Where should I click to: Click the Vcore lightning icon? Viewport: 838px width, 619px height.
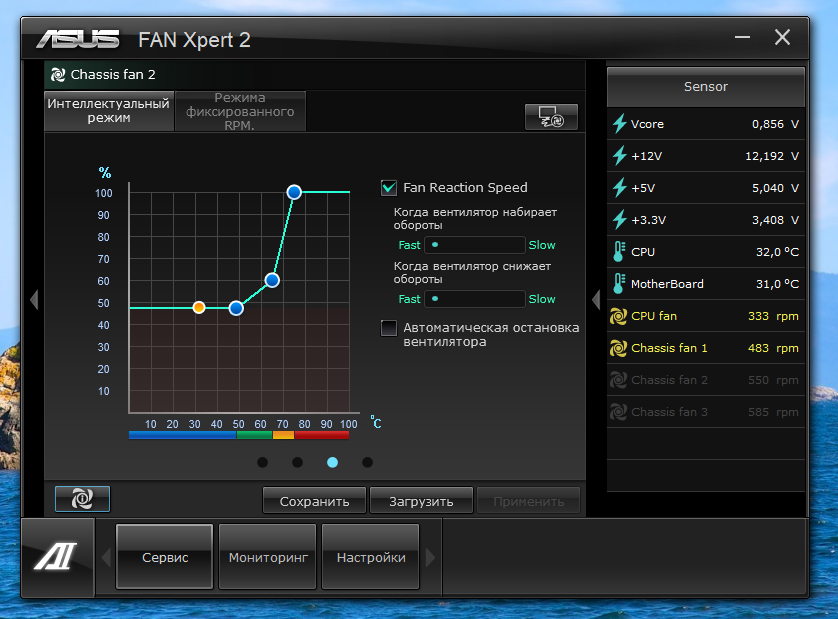click(x=619, y=123)
